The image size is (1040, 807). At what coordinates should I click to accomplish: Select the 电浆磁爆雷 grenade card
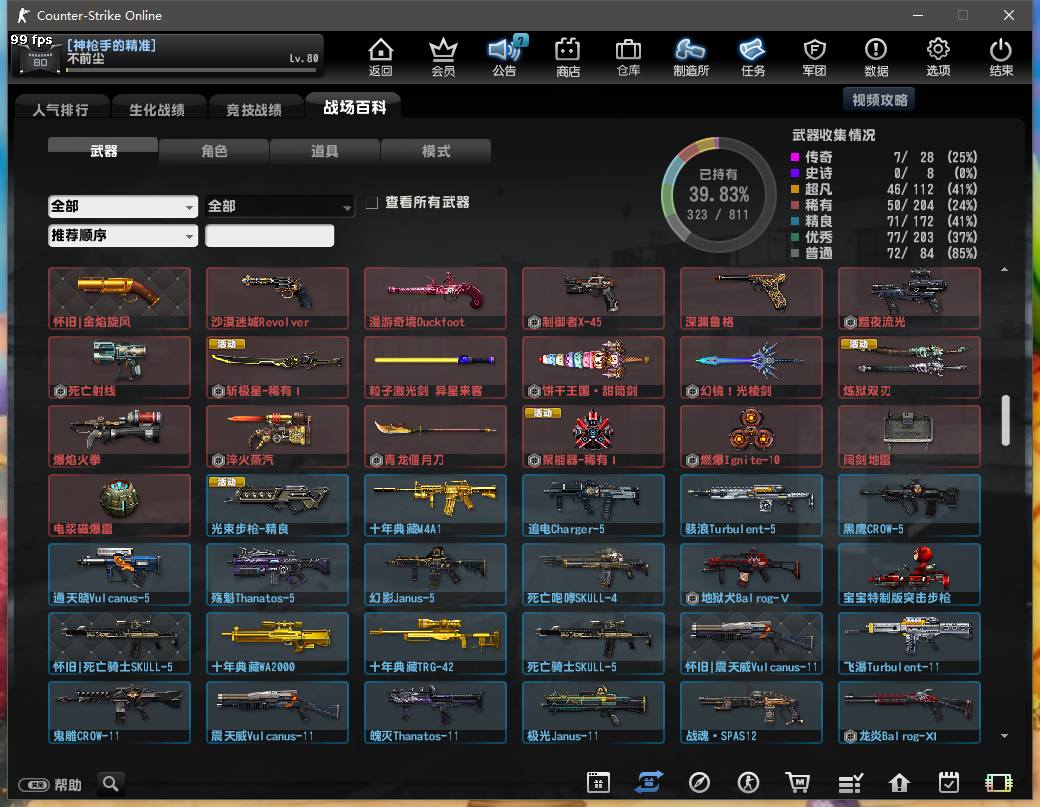point(119,505)
